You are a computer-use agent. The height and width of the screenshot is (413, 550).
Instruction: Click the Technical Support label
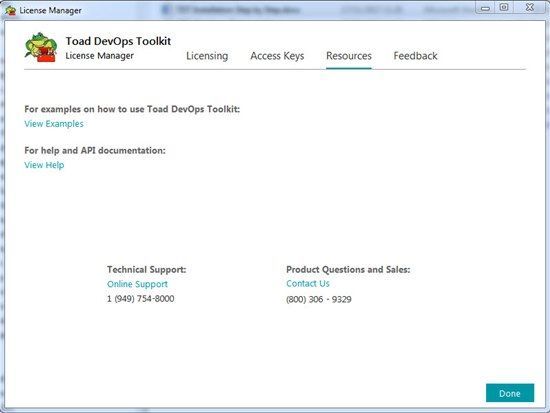[x=147, y=269]
